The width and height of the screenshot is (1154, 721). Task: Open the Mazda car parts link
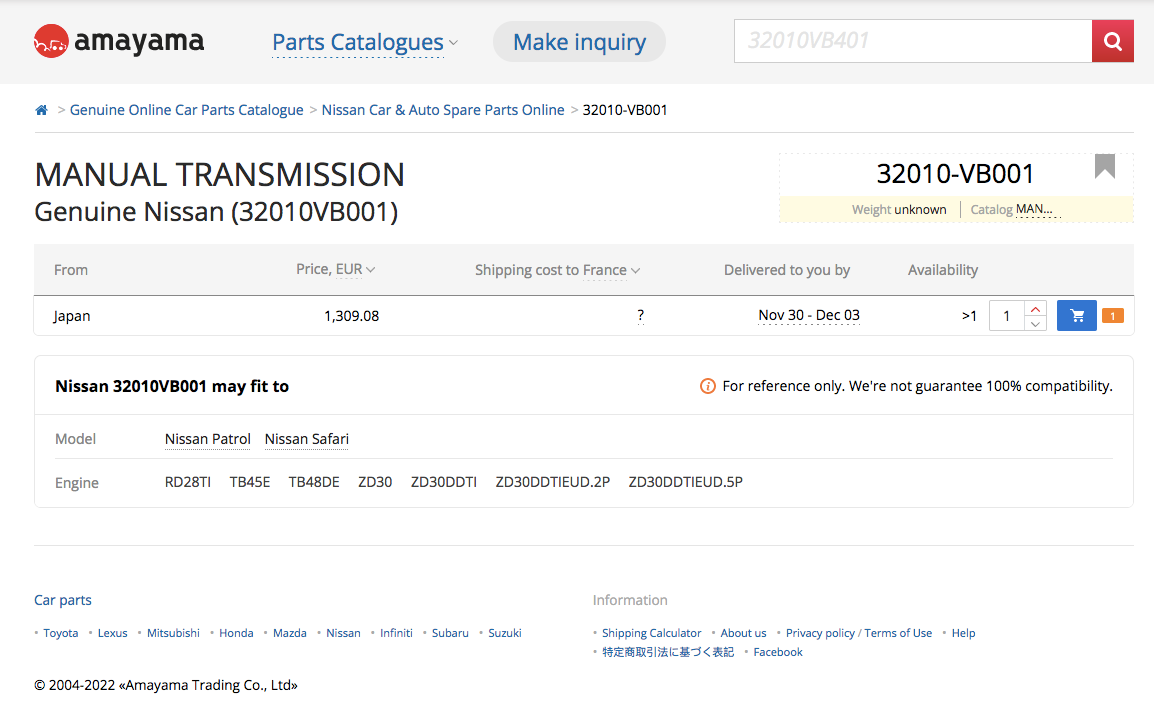coord(290,633)
